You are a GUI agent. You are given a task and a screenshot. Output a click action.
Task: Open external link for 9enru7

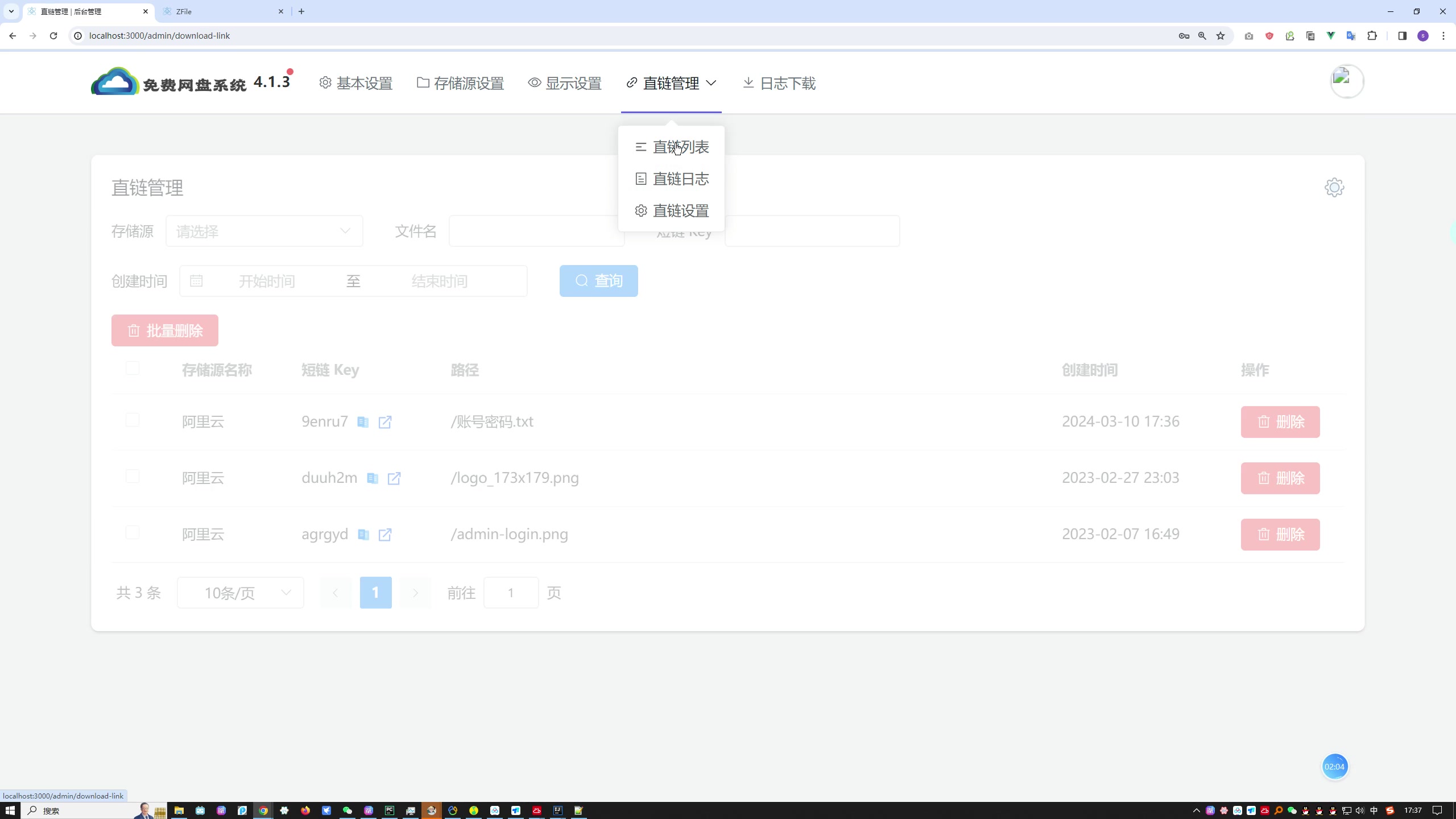click(385, 422)
